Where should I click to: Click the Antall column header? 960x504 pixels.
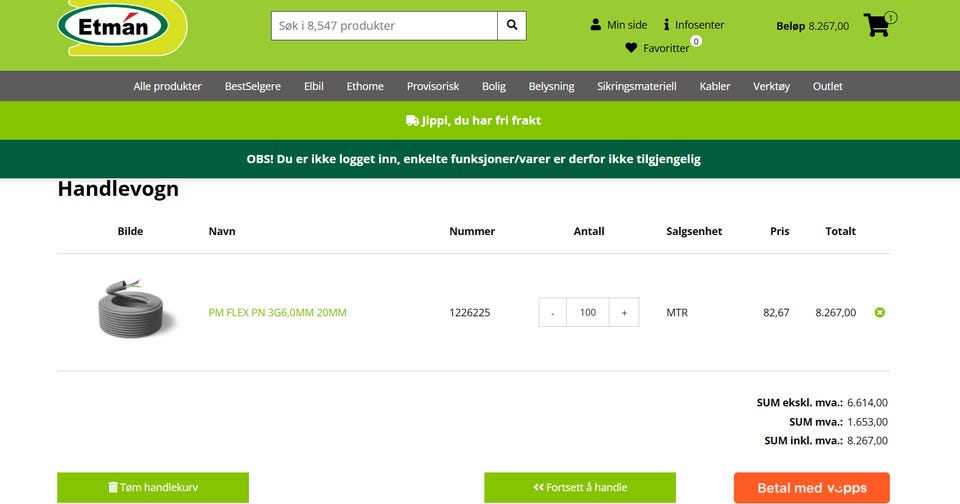point(589,231)
